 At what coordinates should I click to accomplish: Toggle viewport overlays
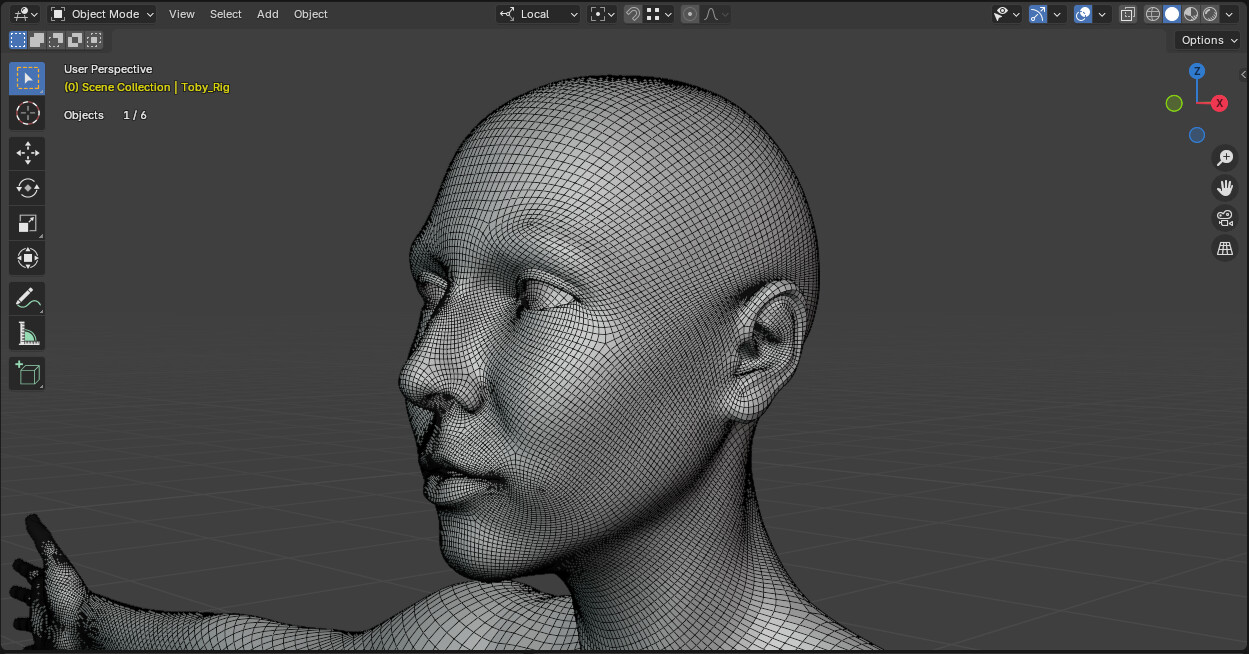tap(1082, 14)
